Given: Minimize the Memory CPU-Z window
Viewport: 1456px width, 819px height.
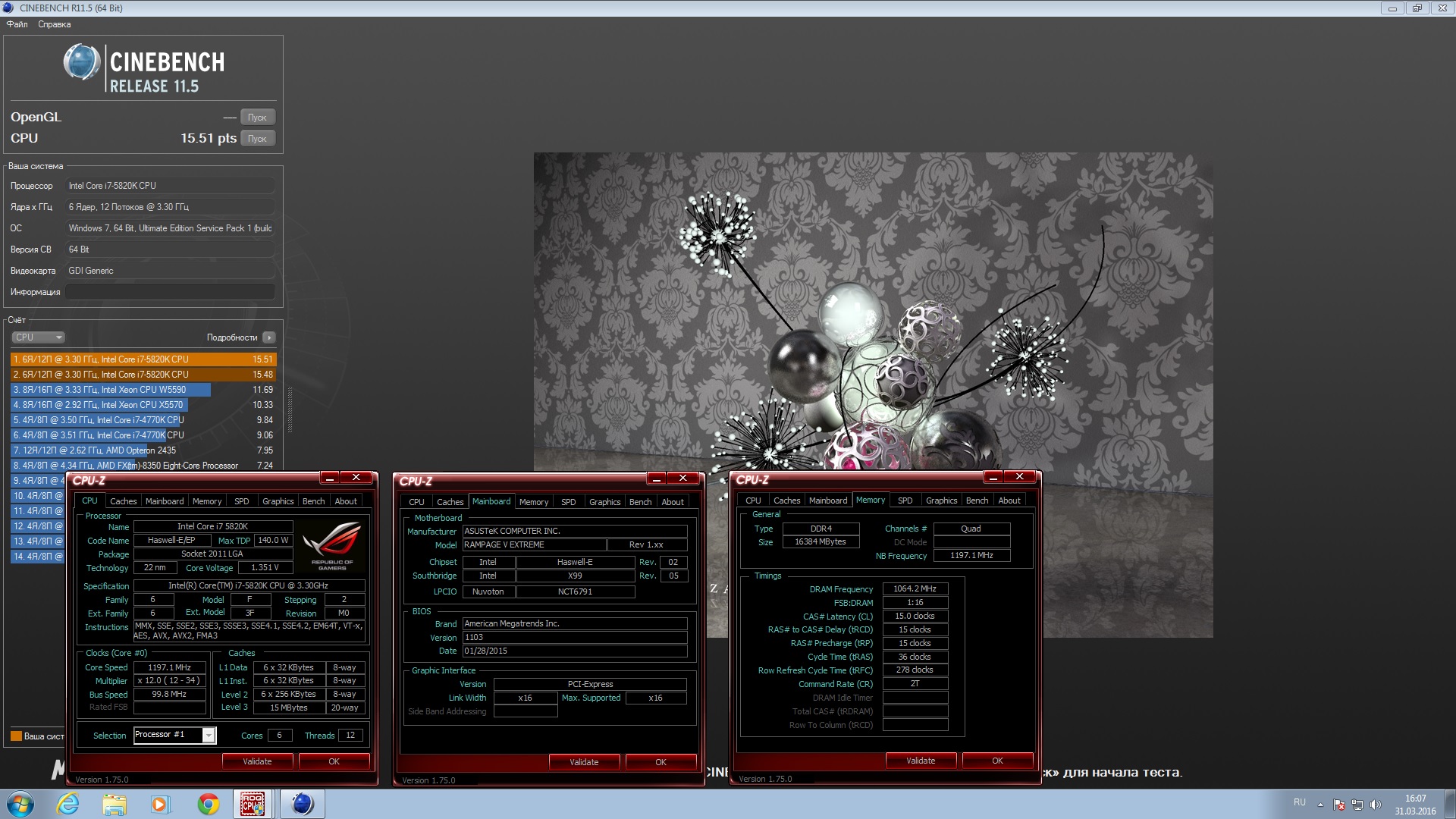Looking at the screenshot, I should 993,477.
